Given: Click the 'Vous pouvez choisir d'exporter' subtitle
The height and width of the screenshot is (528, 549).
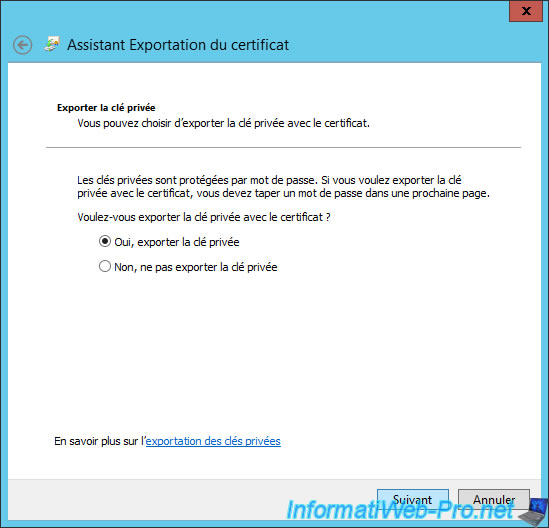Looking at the screenshot, I should pyautogui.click(x=223, y=123).
